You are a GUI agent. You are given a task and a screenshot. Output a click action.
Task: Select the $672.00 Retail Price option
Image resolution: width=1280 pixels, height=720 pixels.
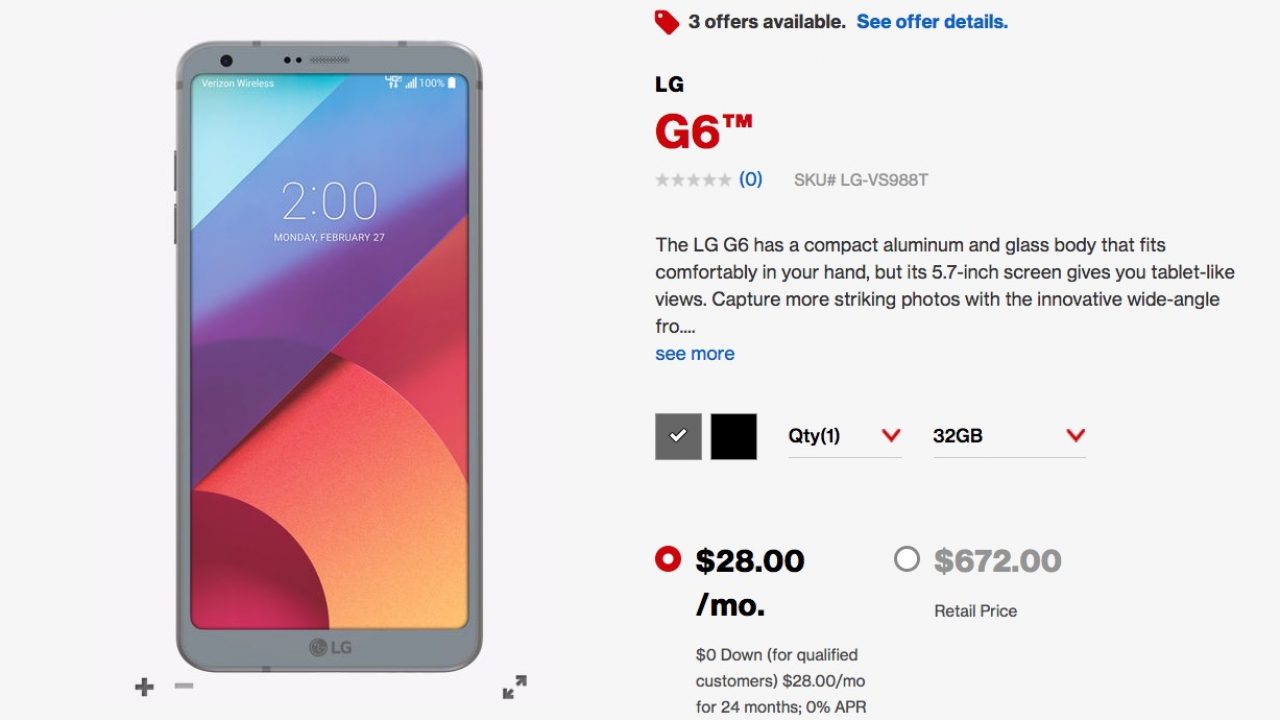(907, 559)
